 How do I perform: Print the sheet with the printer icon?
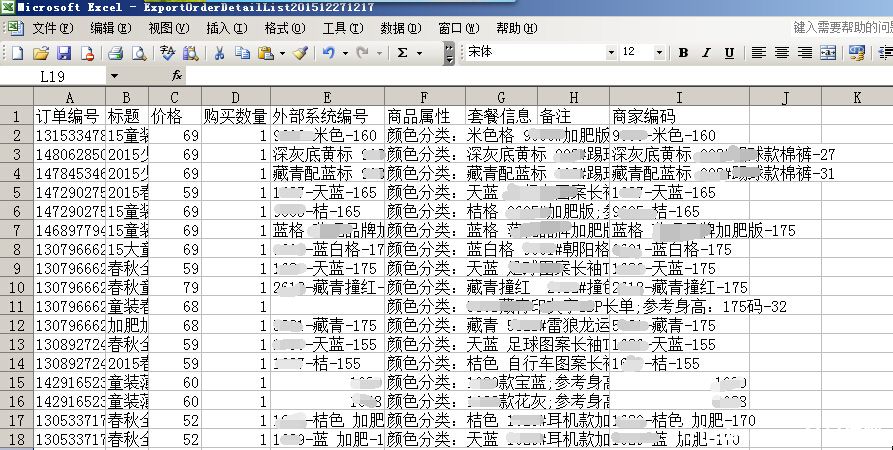point(116,53)
